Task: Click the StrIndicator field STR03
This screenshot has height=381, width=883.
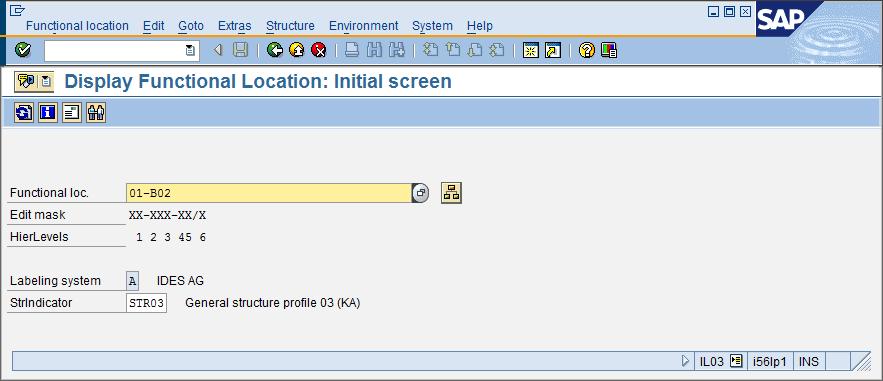Action: pyautogui.click(x=146, y=303)
